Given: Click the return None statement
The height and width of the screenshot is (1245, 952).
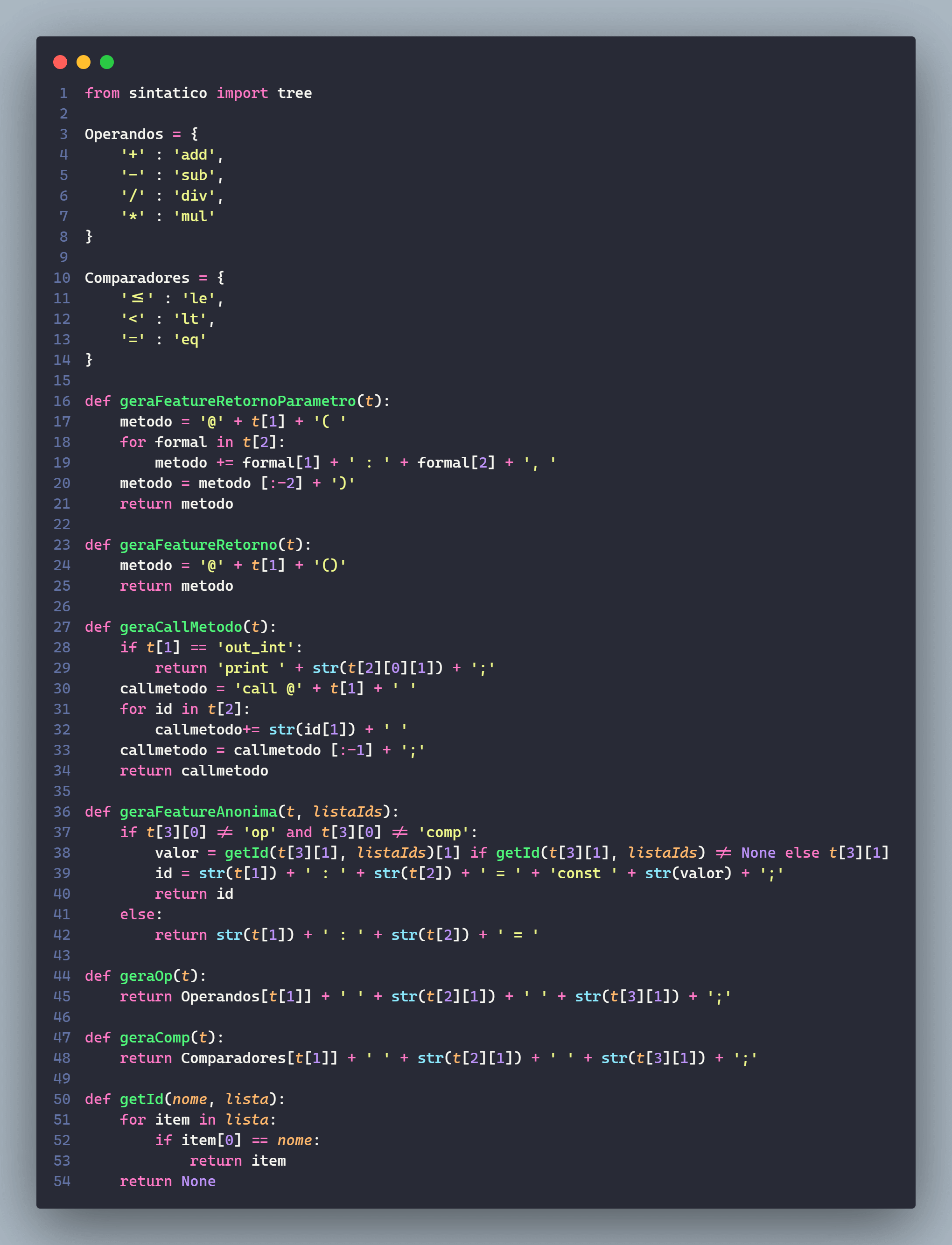Looking at the screenshot, I should (167, 1181).
